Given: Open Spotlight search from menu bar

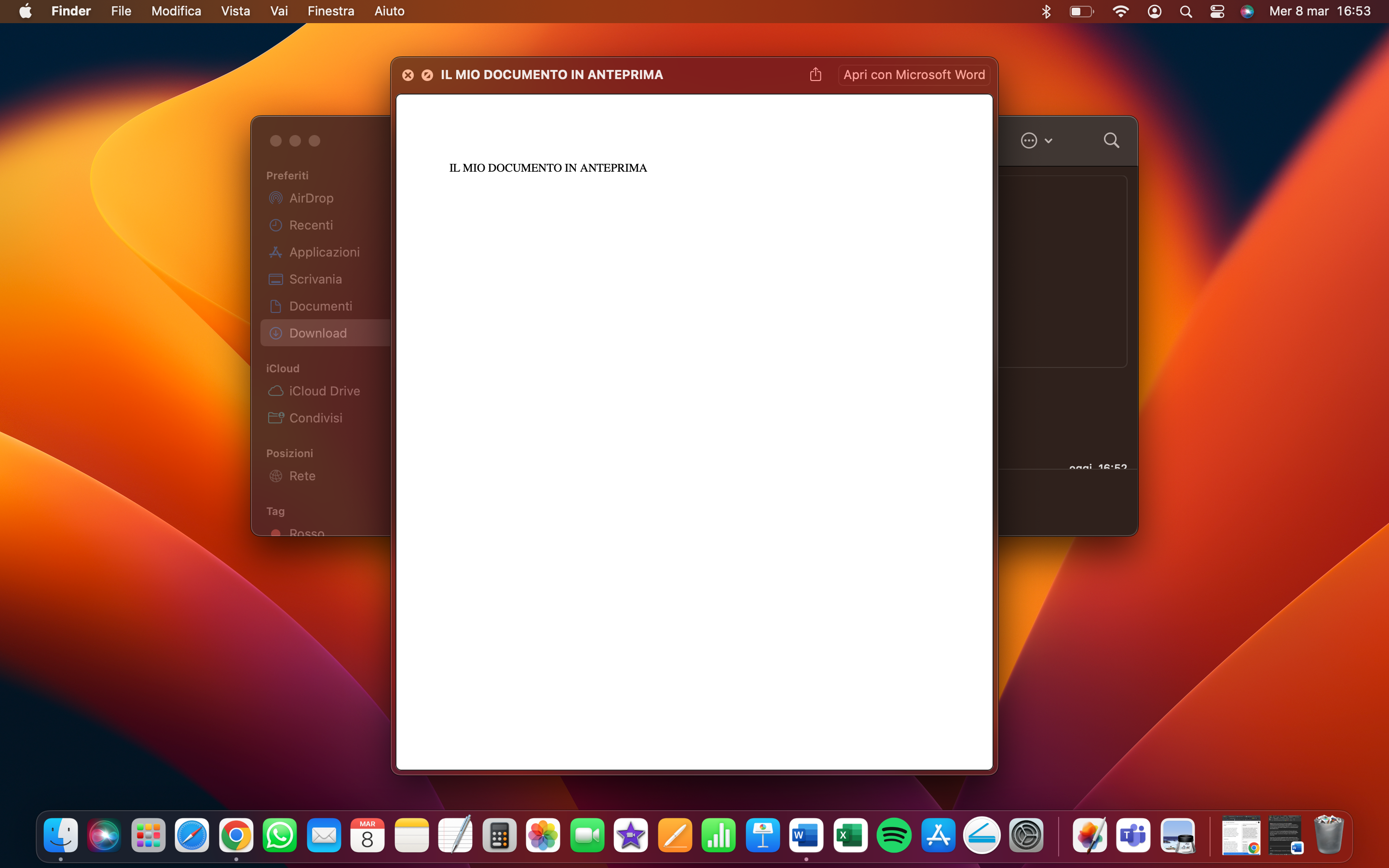Looking at the screenshot, I should pyautogui.click(x=1186, y=11).
